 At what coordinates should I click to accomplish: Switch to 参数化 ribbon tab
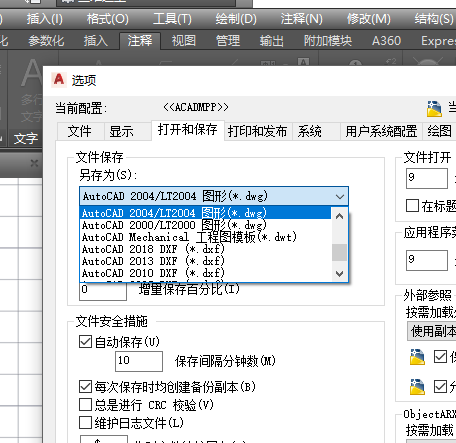[46, 41]
